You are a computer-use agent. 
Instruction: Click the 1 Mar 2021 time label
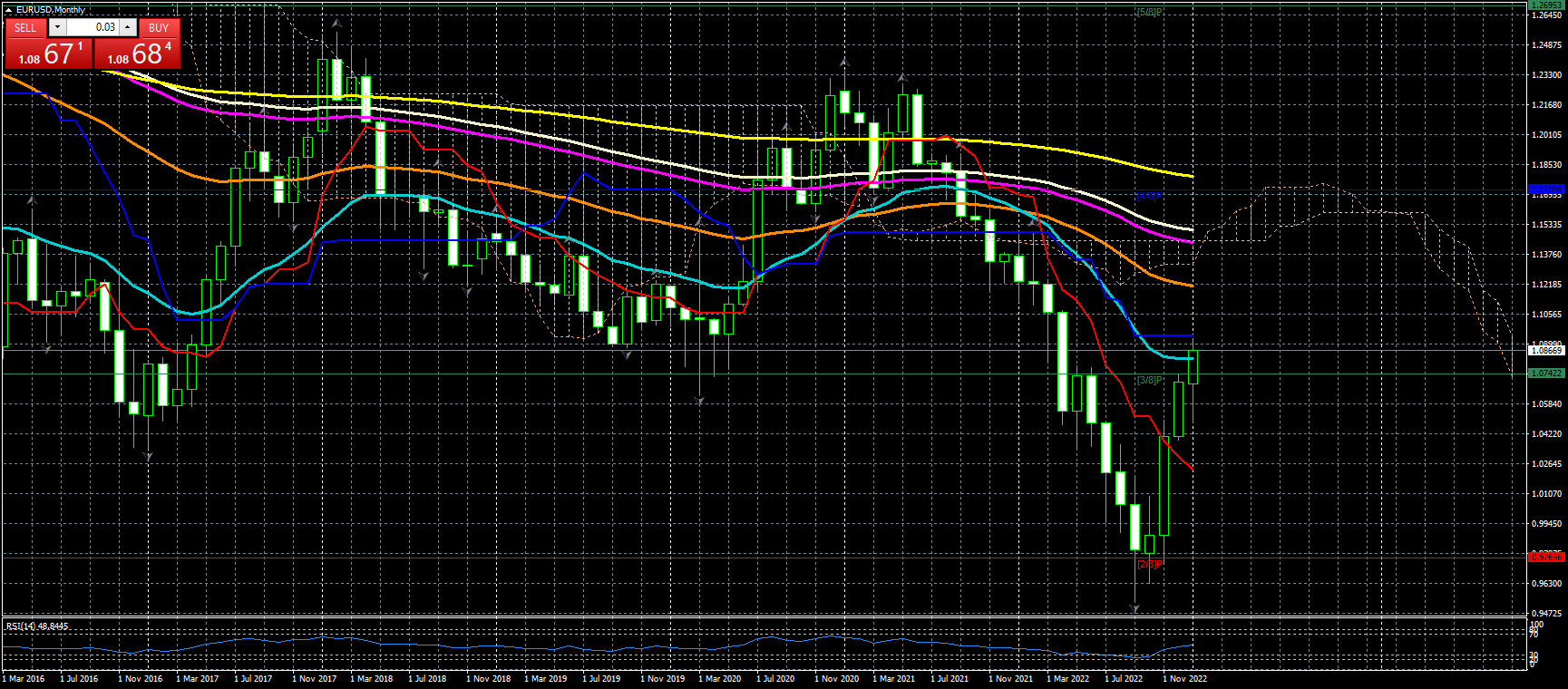pos(894,679)
